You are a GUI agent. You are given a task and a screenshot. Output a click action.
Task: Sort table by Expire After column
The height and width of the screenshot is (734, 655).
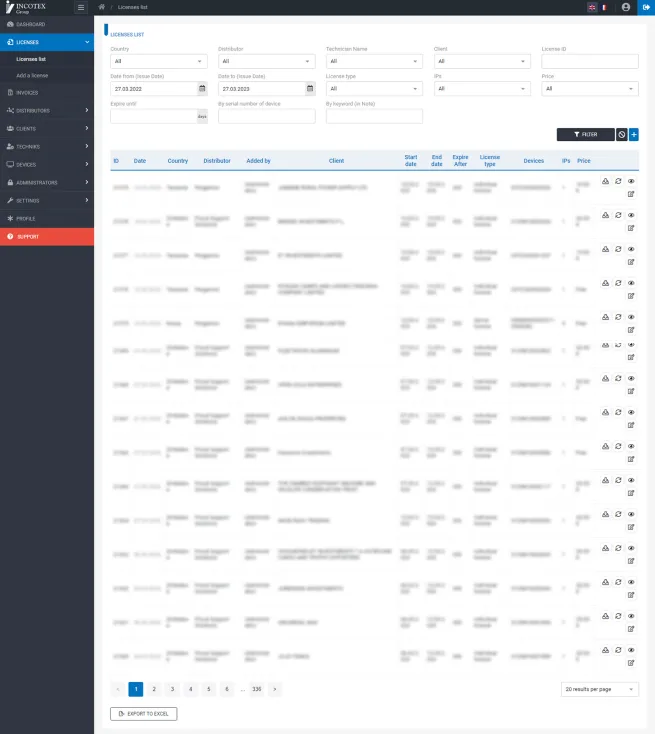(460, 161)
